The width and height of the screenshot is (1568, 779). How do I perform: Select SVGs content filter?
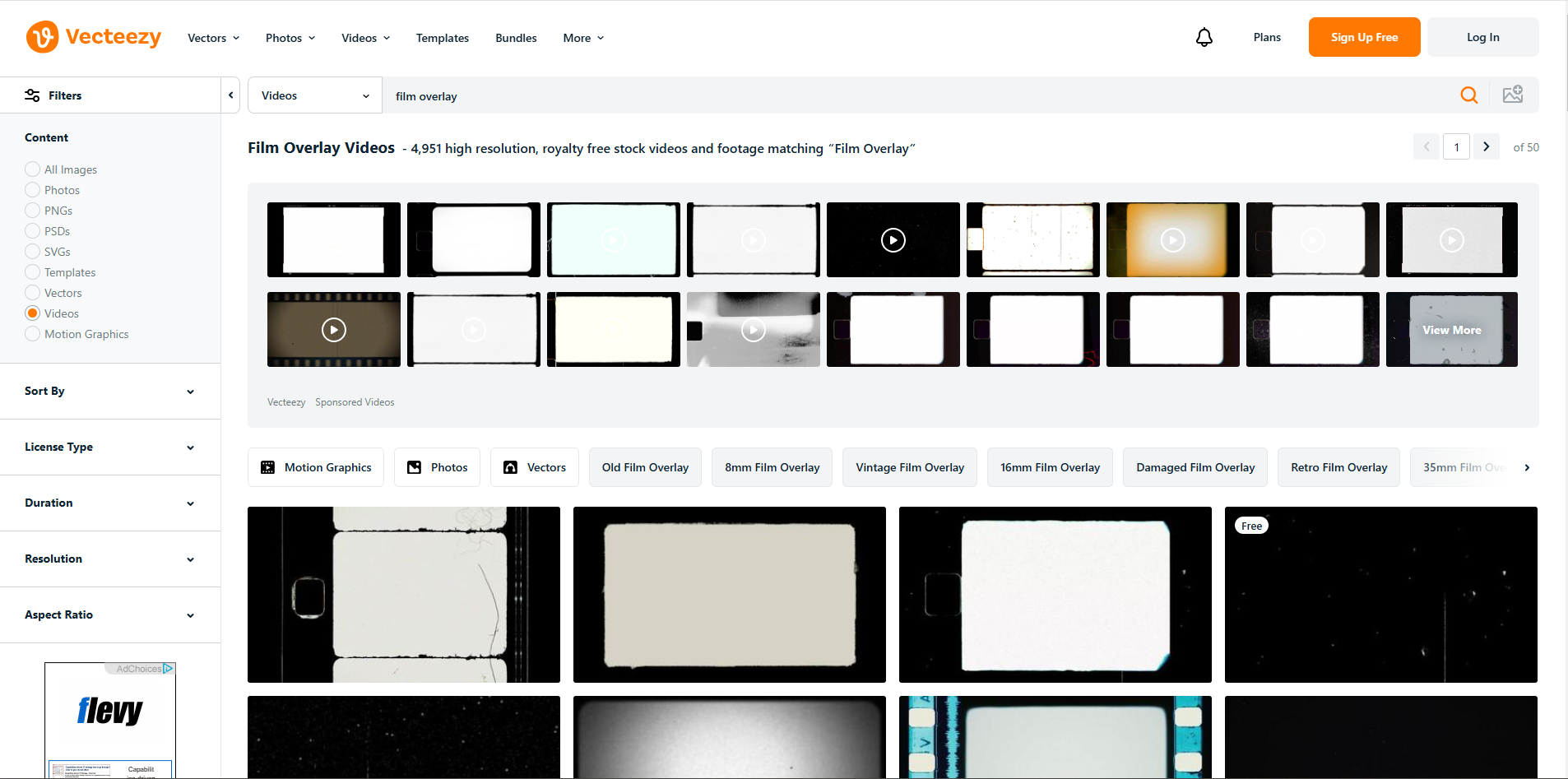33,252
